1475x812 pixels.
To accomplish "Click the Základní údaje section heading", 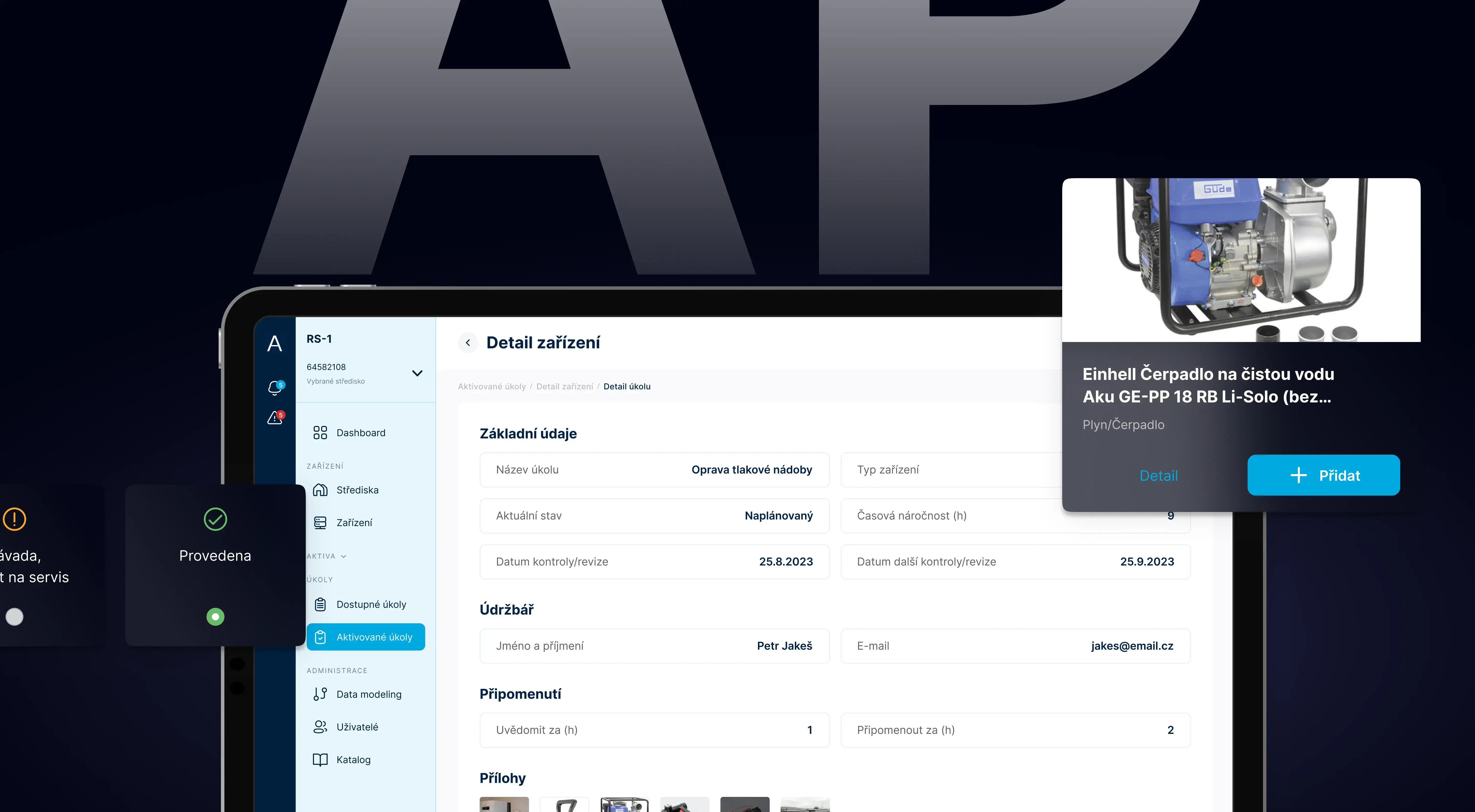I will 528,433.
